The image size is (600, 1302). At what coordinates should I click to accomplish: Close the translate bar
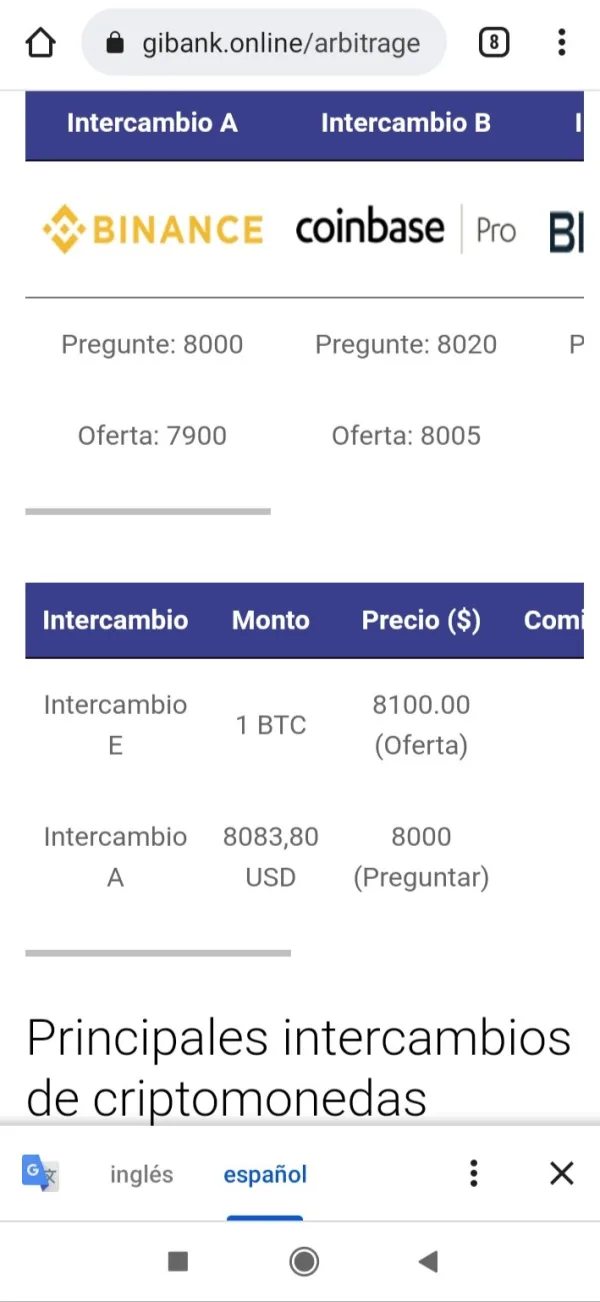tap(562, 1173)
